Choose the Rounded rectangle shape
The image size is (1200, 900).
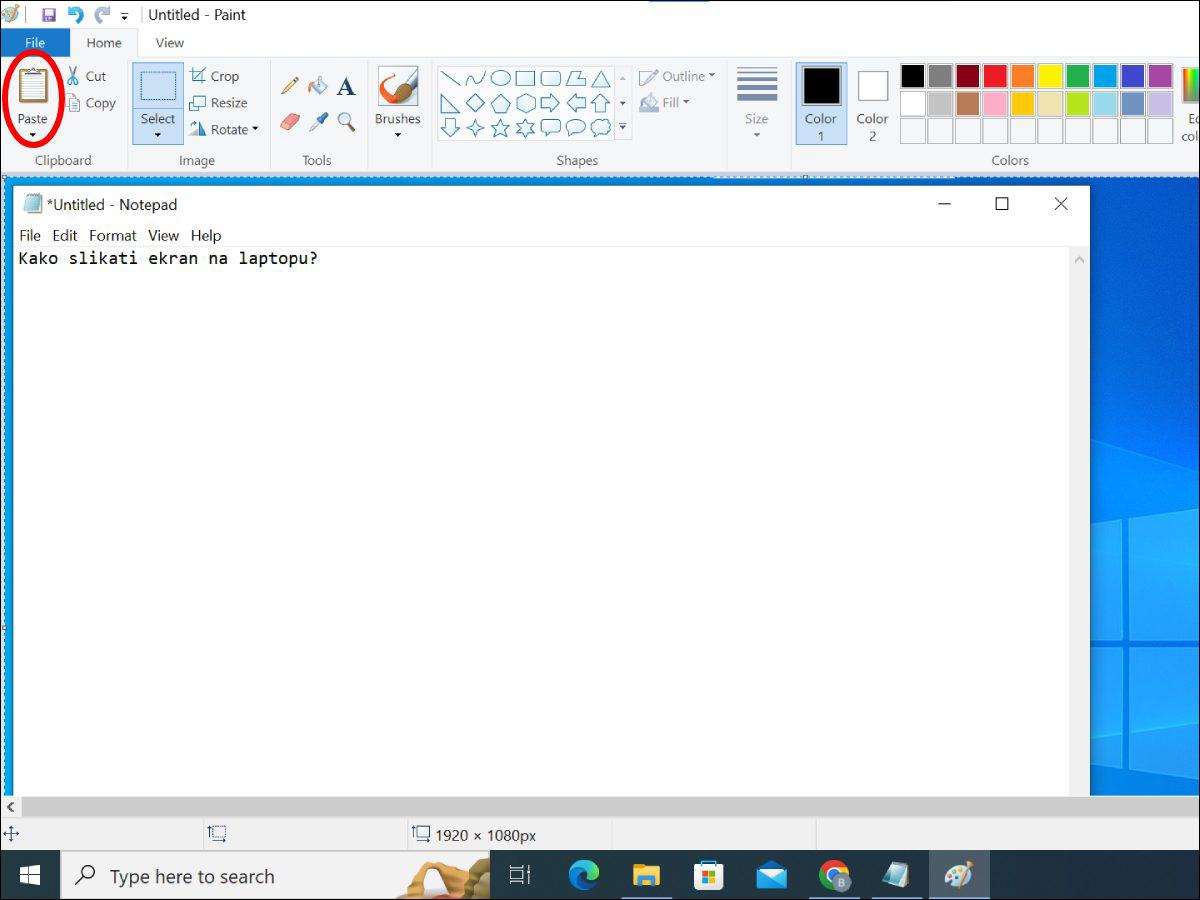[x=550, y=78]
